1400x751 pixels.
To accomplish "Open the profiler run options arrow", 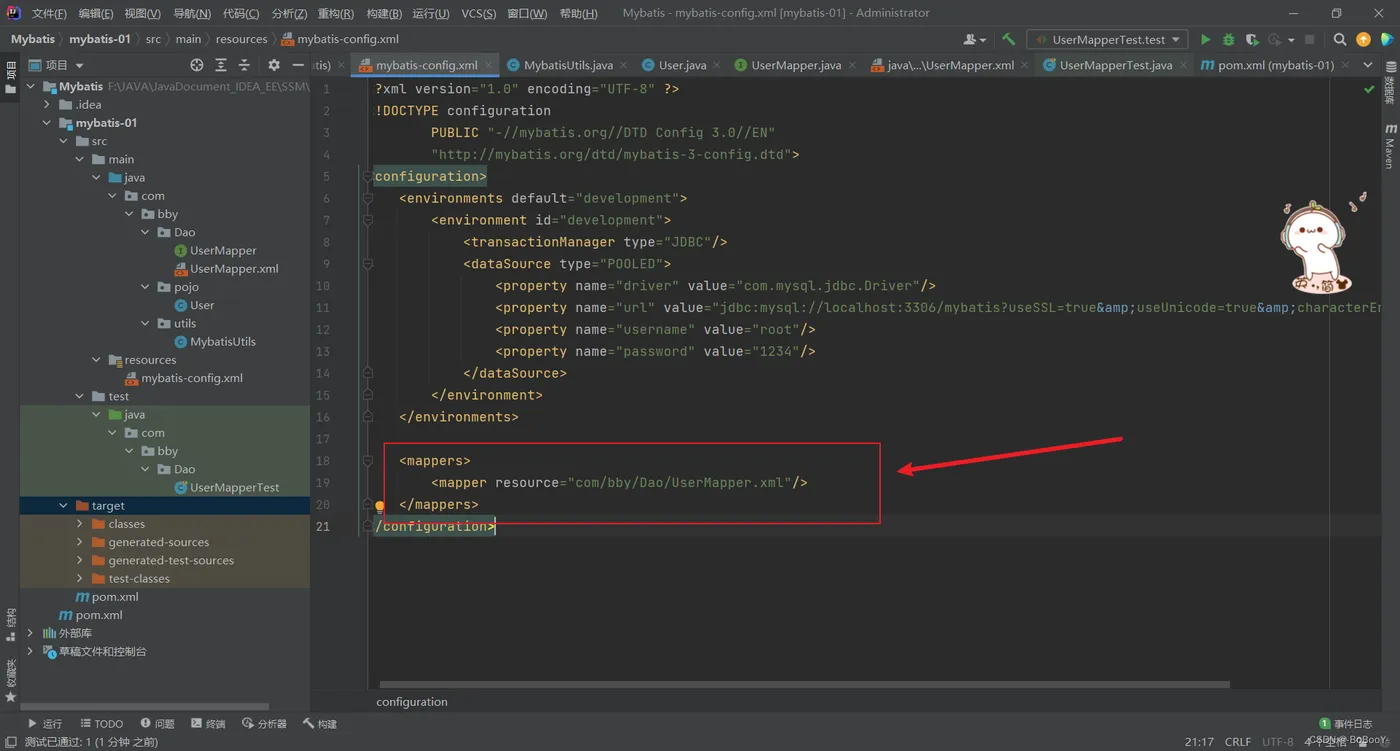I will tap(1291, 40).
